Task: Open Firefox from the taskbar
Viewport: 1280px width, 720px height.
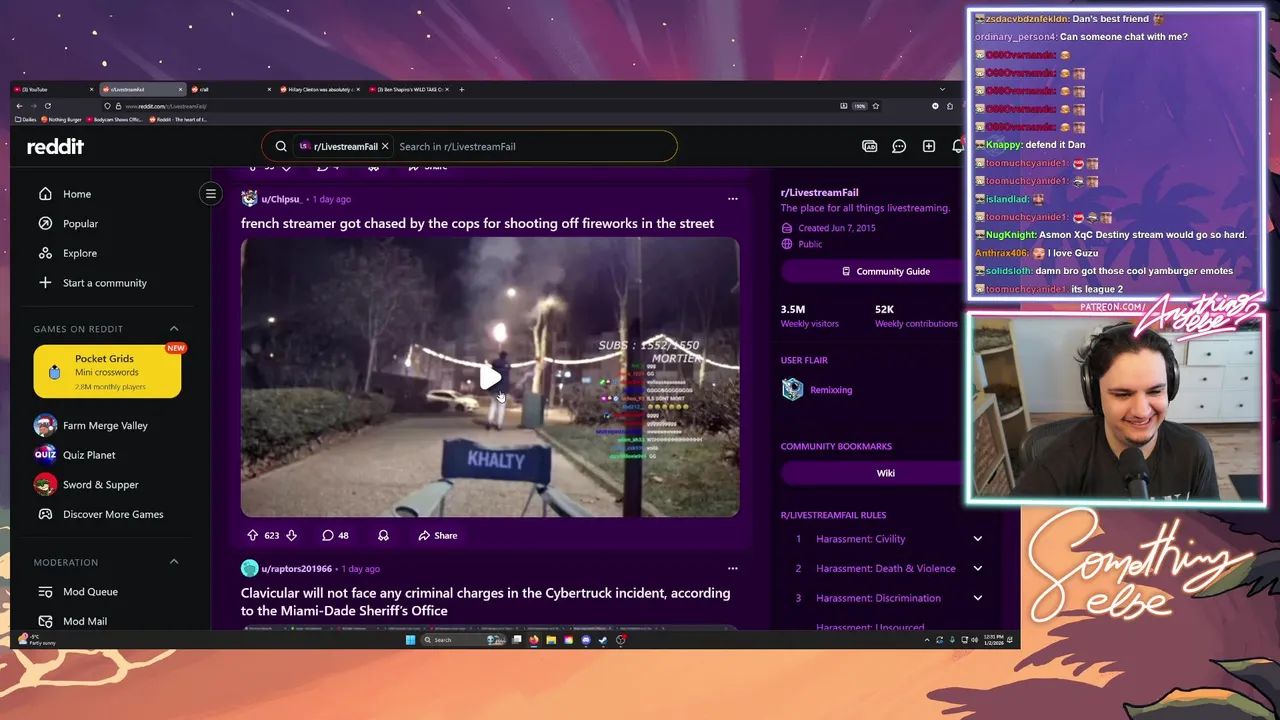Action: (534, 640)
